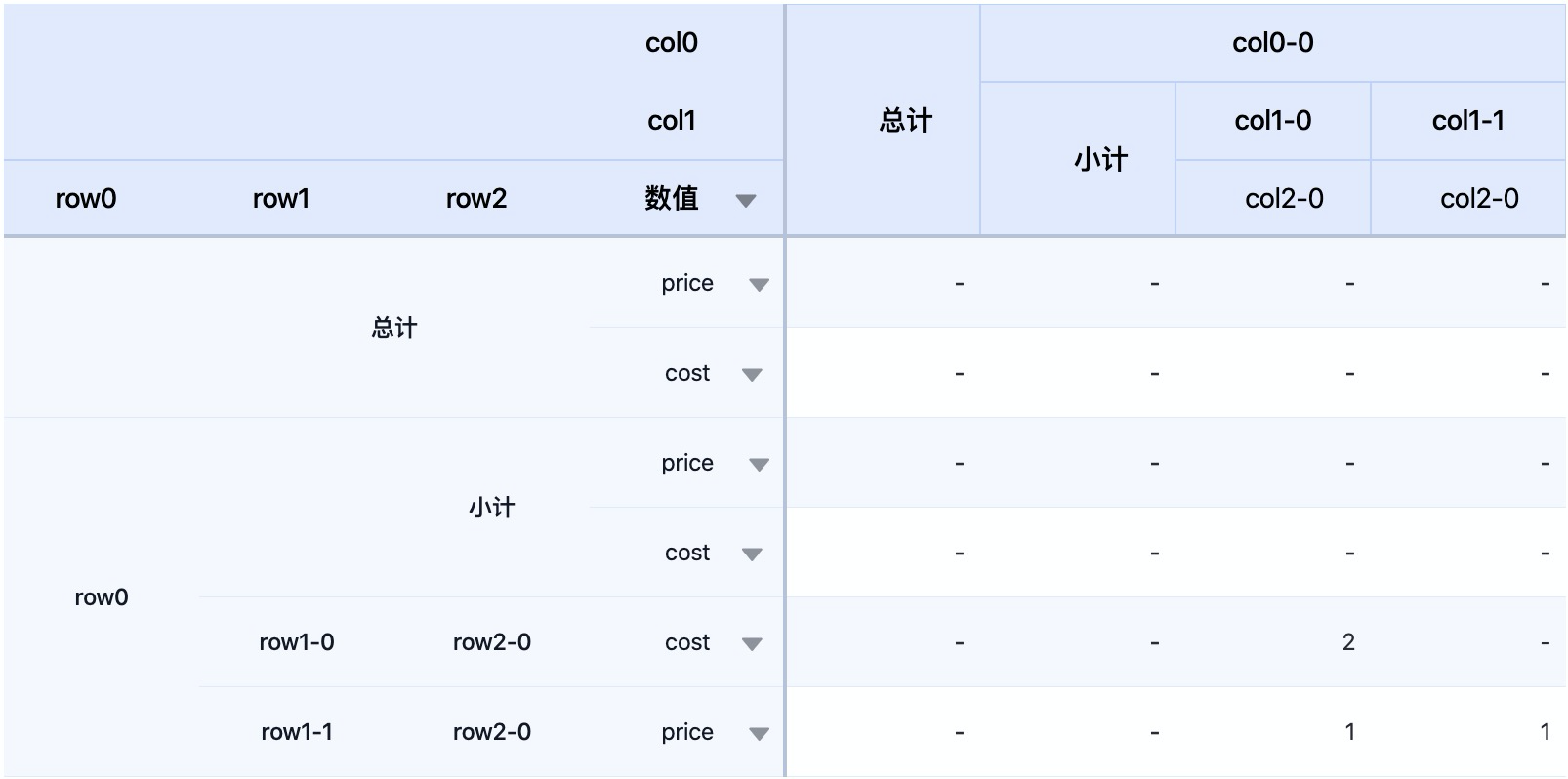Open the filter triangle on row2-0 cost row
The height and width of the screenshot is (779, 1568).
(752, 642)
